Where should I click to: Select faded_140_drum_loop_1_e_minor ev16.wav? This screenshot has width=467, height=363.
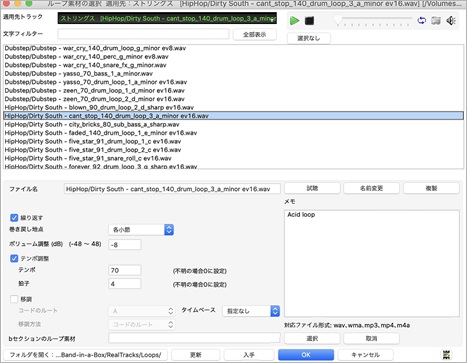pyautogui.click(x=233, y=133)
